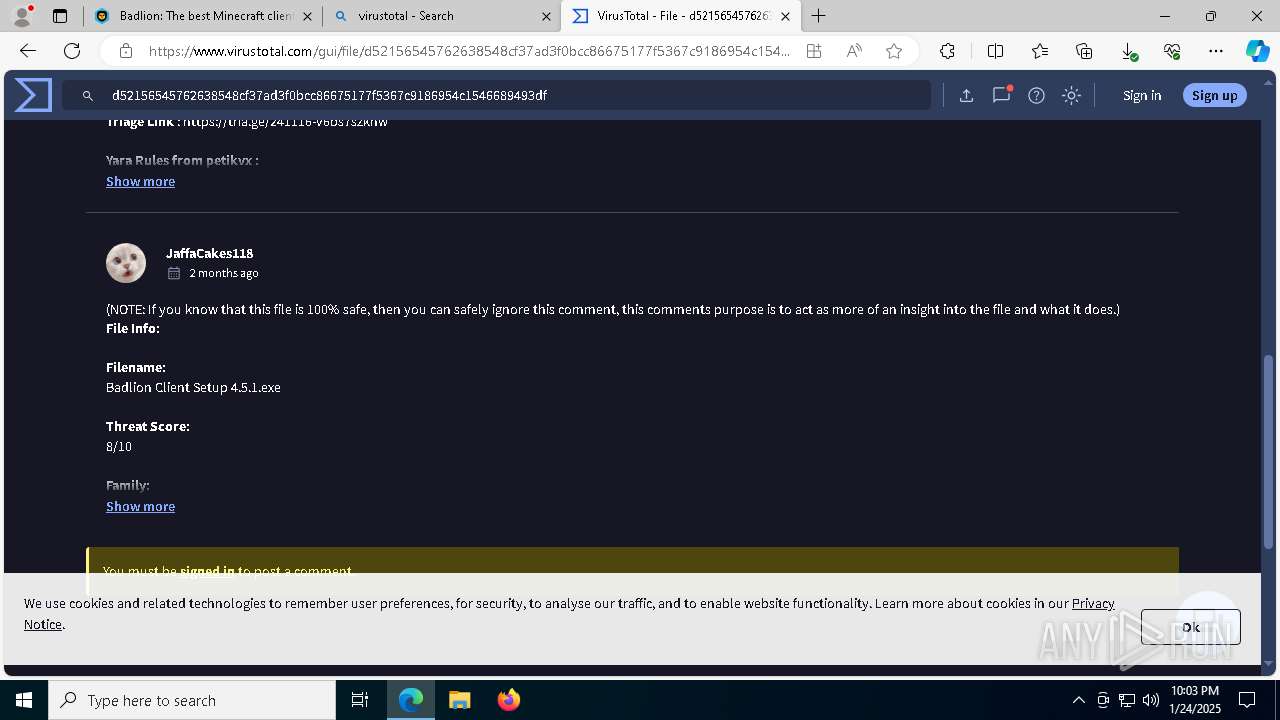Click the scrollbar down arrow

coord(1269,663)
